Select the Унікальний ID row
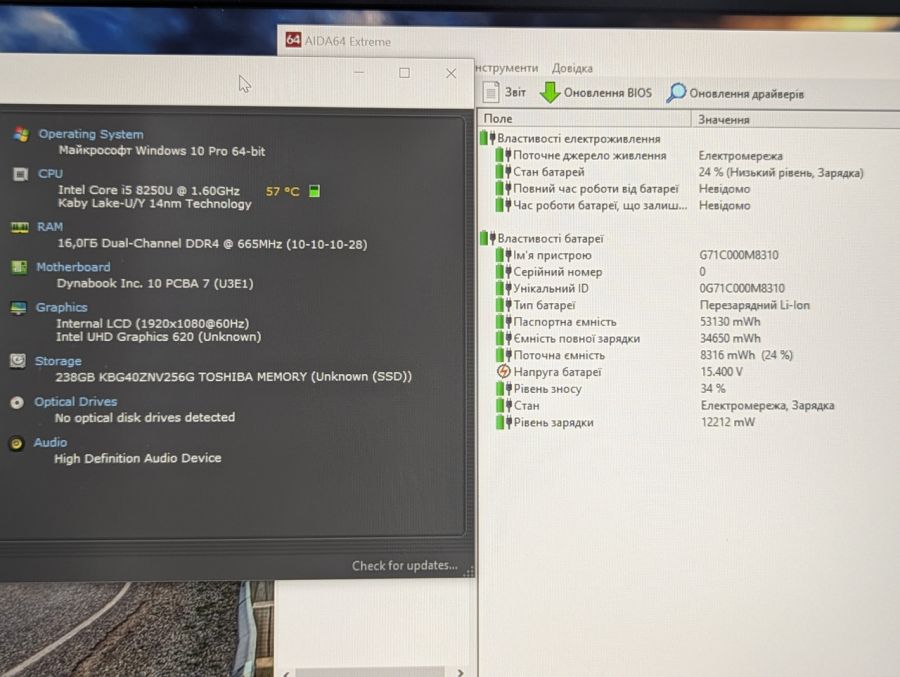 [689, 288]
